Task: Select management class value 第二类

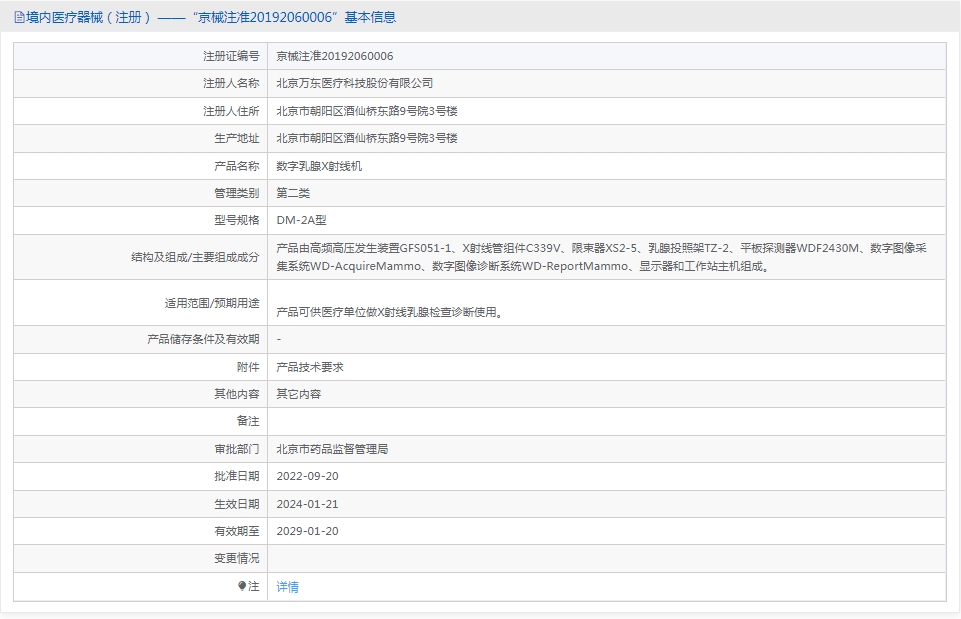Action: click(293, 193)
